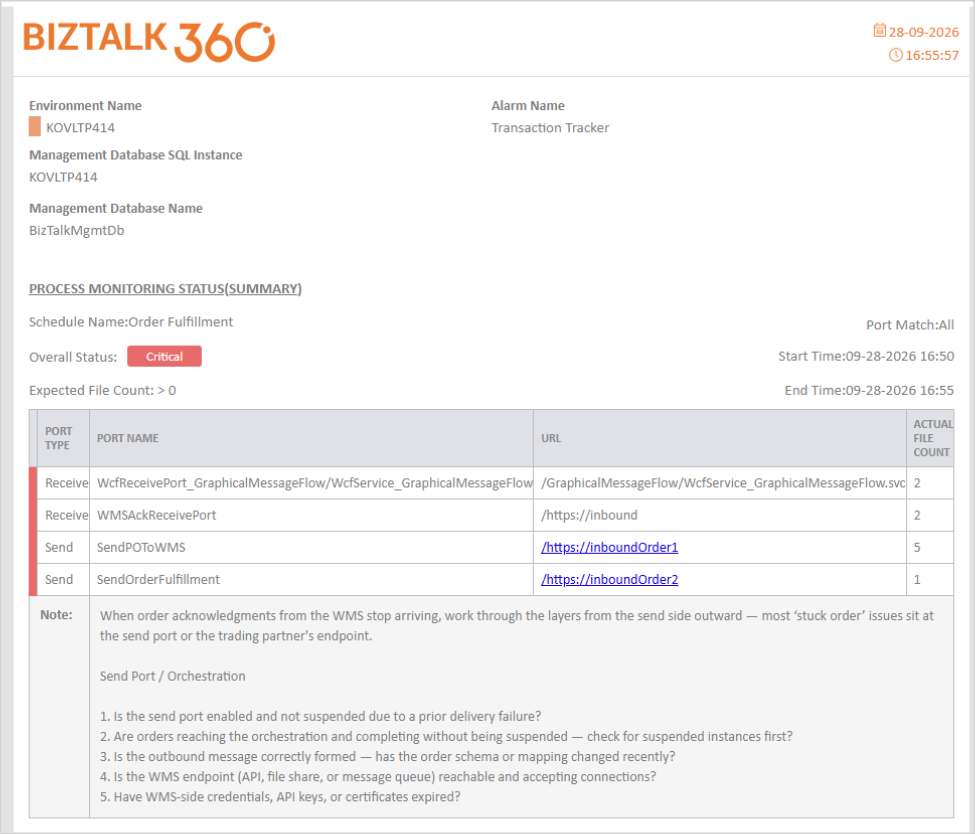Click the Critical status badge
975x834 pixels.
(x=164, y=356)
